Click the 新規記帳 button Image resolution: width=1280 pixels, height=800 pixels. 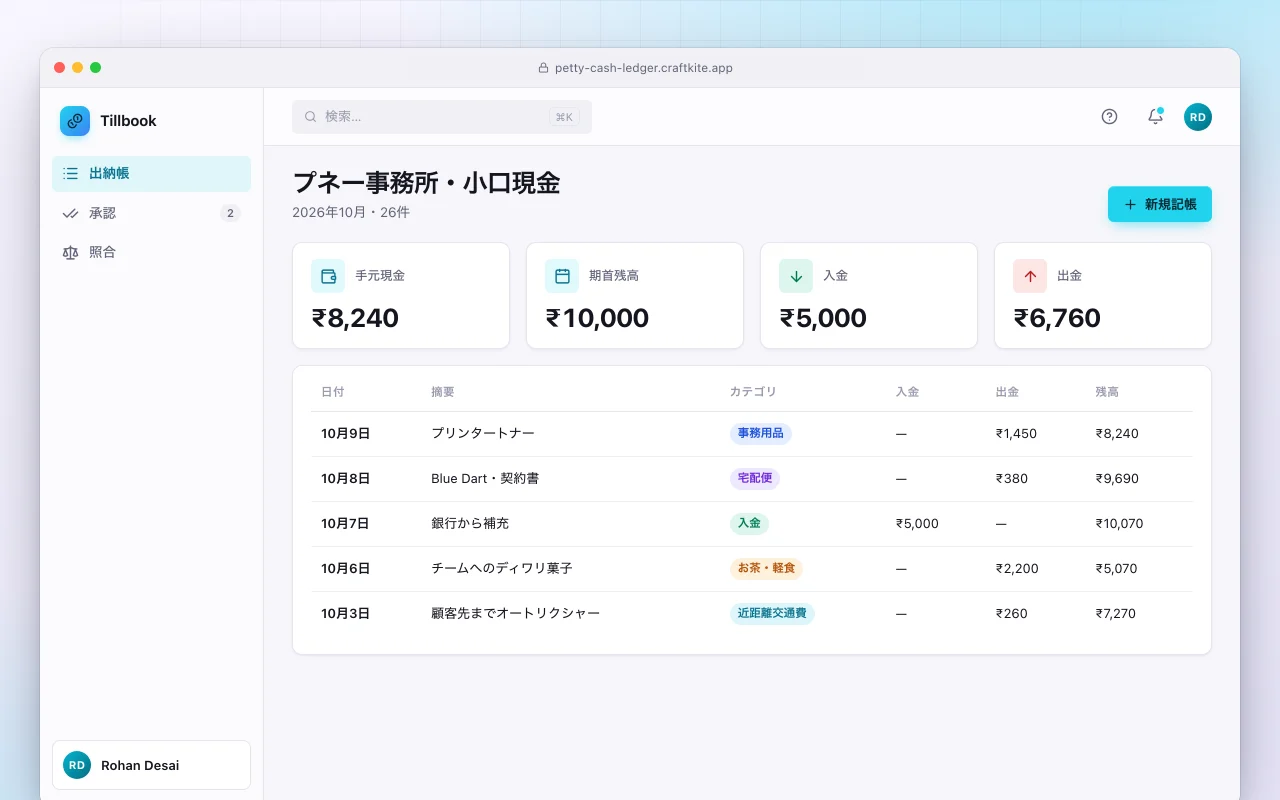(1160, 204)
